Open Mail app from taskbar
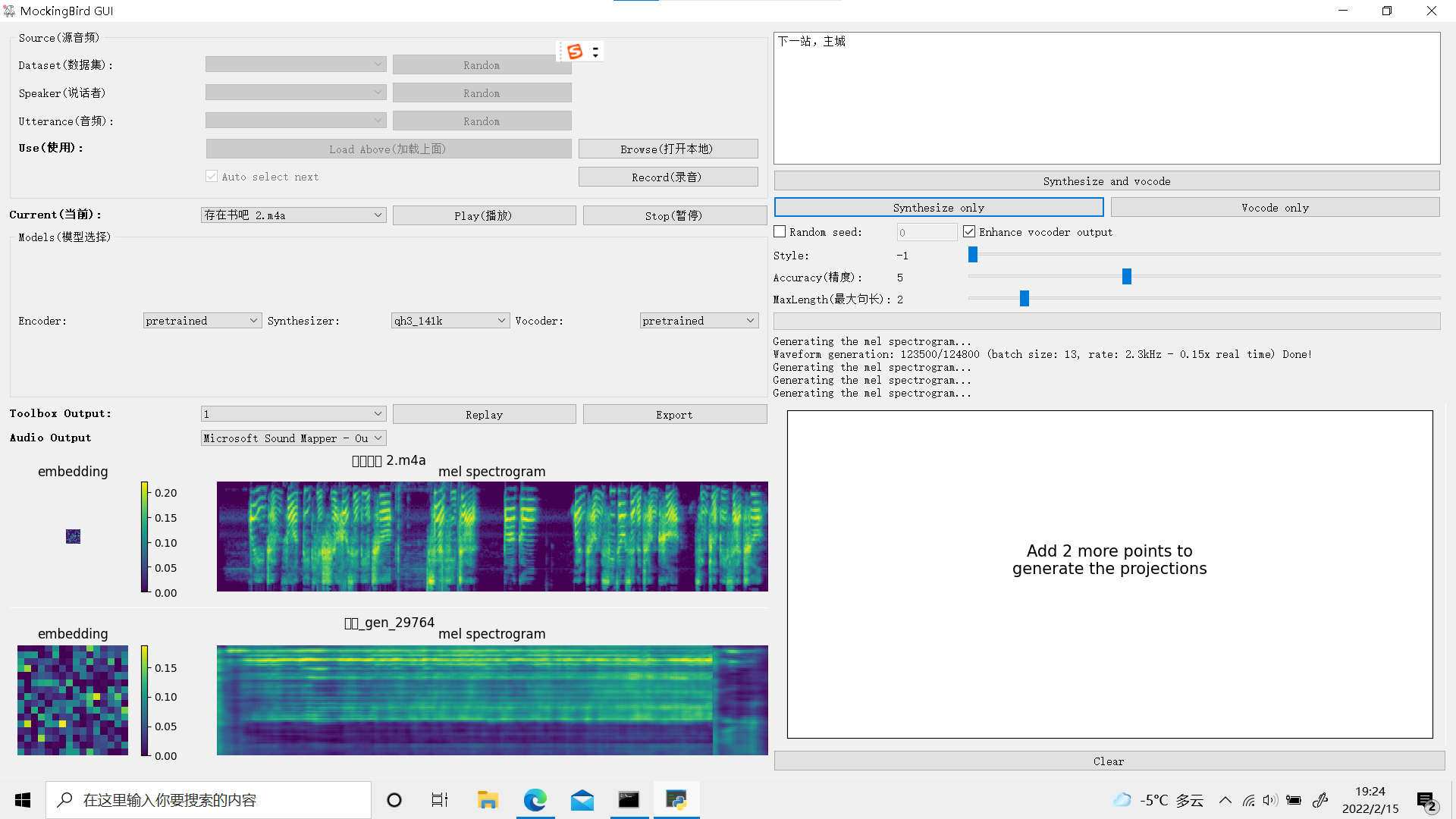 582,800
